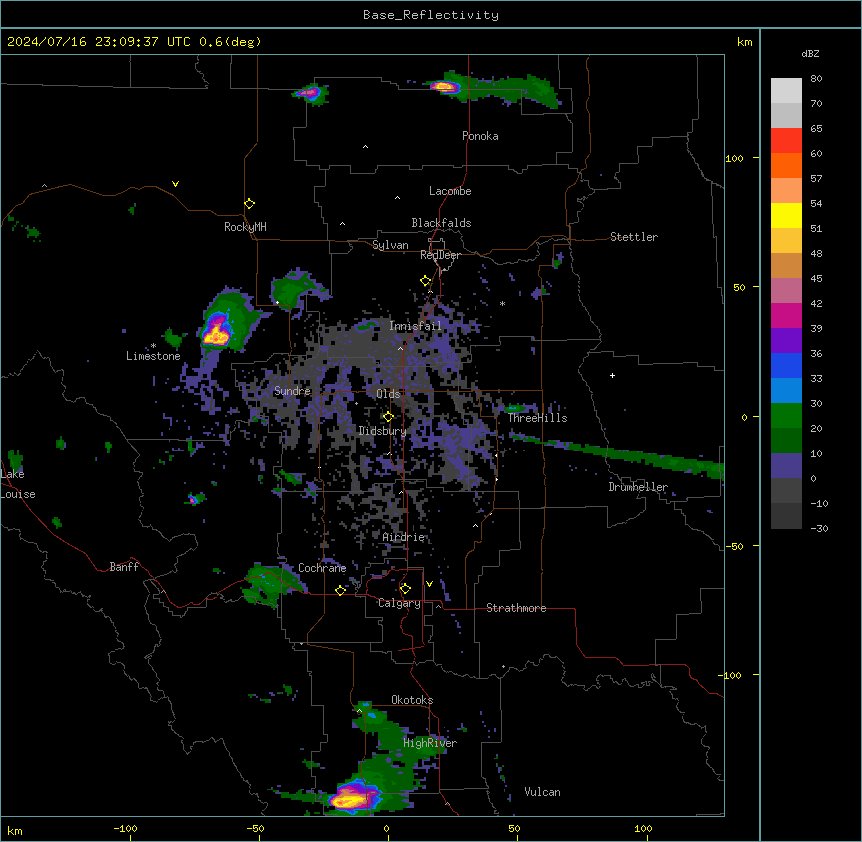
Task: Select the Sundre label
Action: point(292,391)
